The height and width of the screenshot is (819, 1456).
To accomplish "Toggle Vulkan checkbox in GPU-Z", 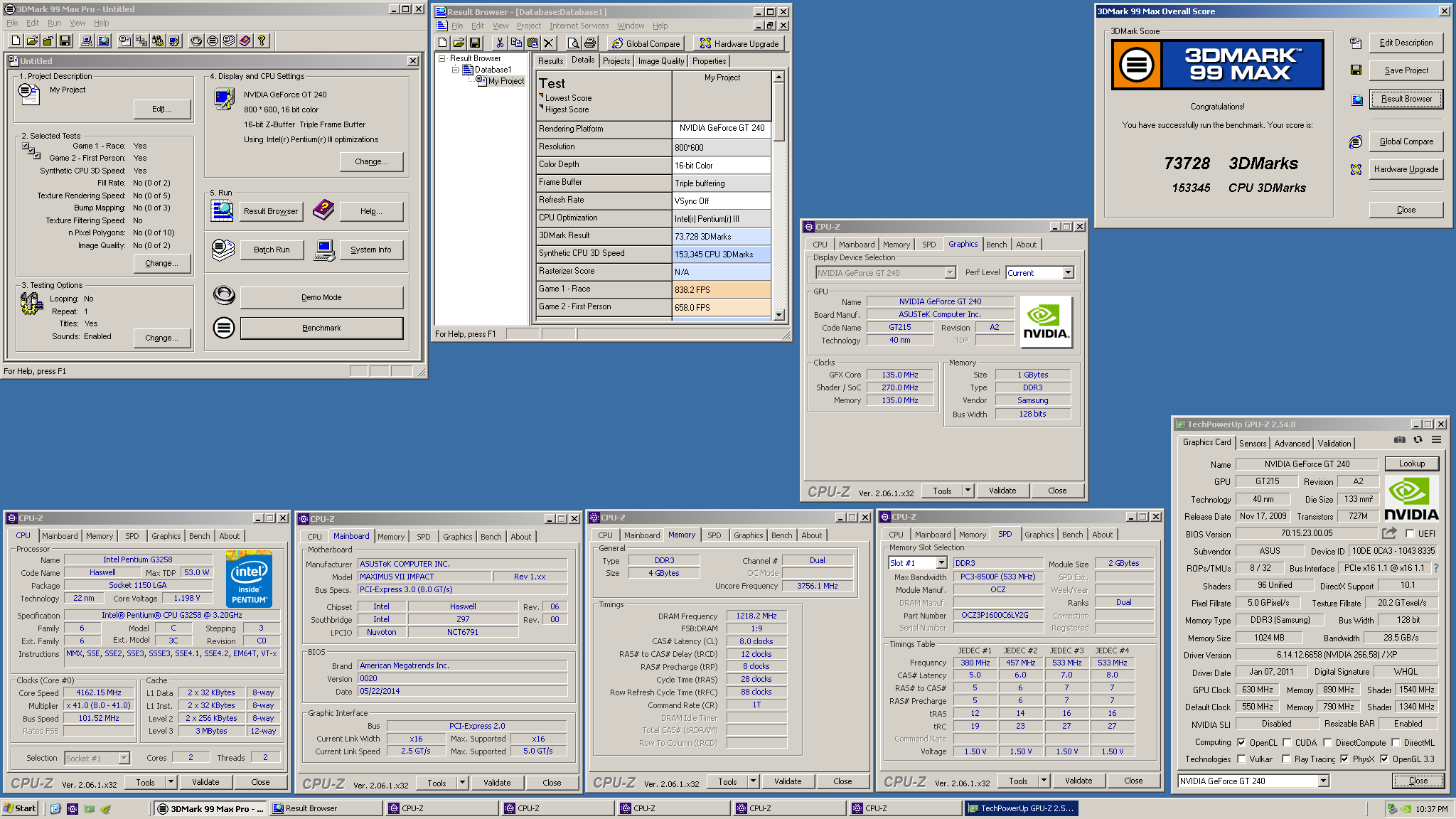I will coord(1241,759).
